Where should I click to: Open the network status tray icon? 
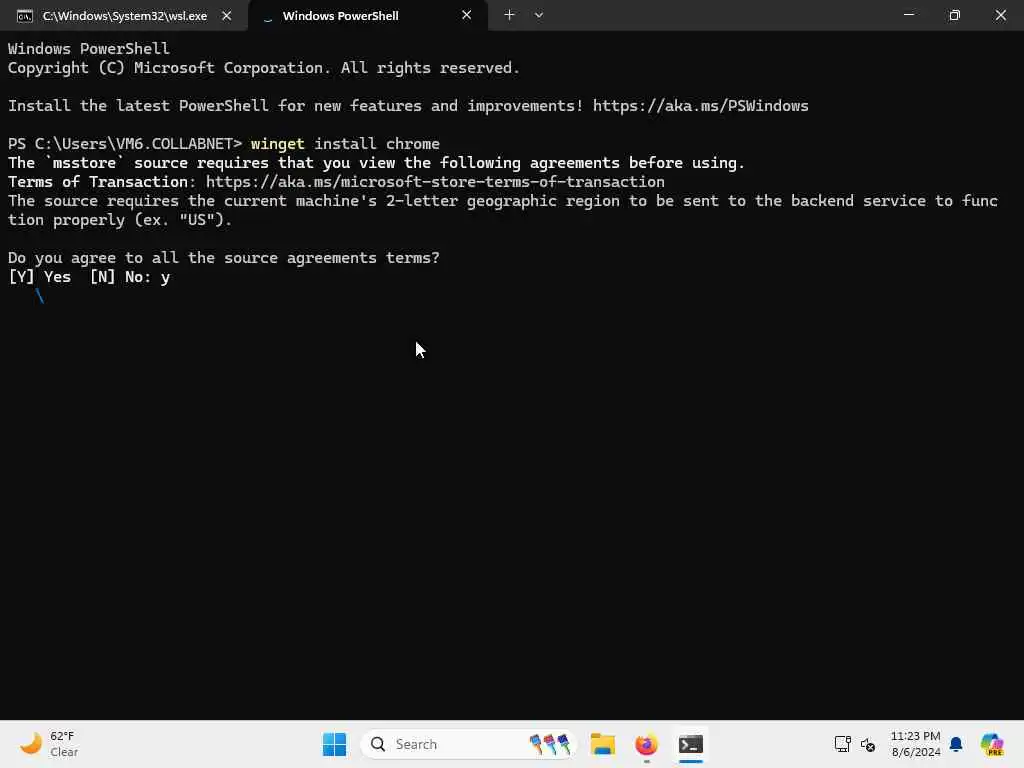tap(842, 744)
